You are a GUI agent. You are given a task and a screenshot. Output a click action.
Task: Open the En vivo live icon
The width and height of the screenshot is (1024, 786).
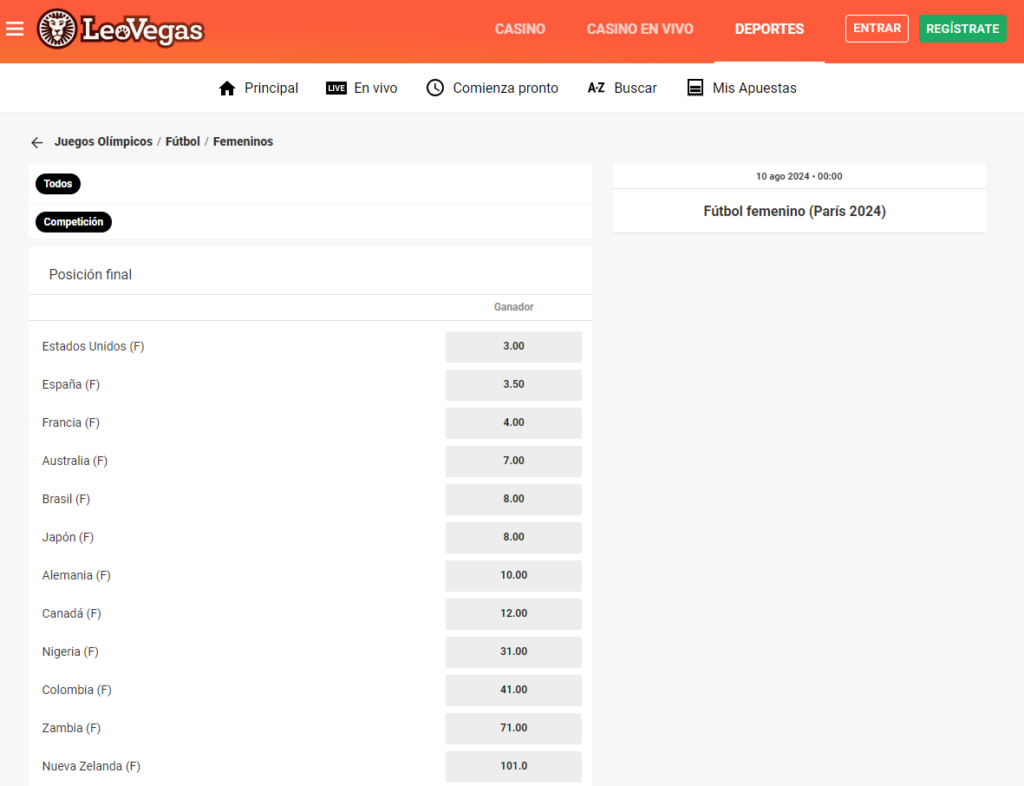tap(336, 88)
